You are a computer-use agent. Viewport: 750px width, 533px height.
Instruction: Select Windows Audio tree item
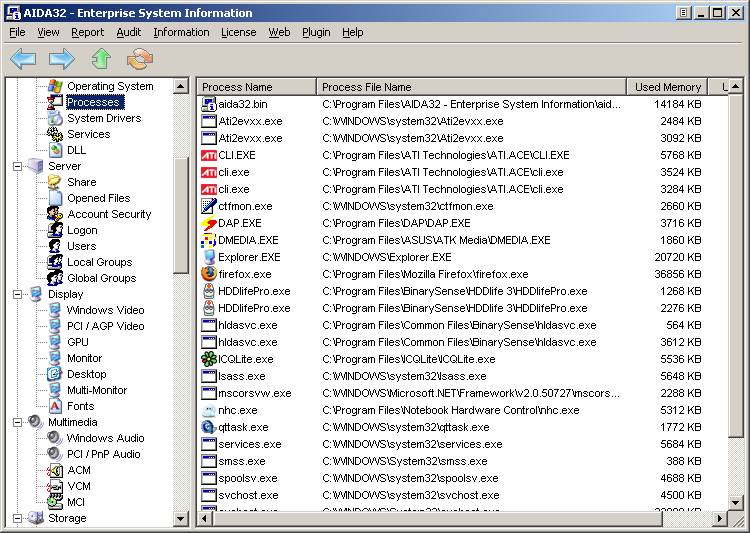105,438
